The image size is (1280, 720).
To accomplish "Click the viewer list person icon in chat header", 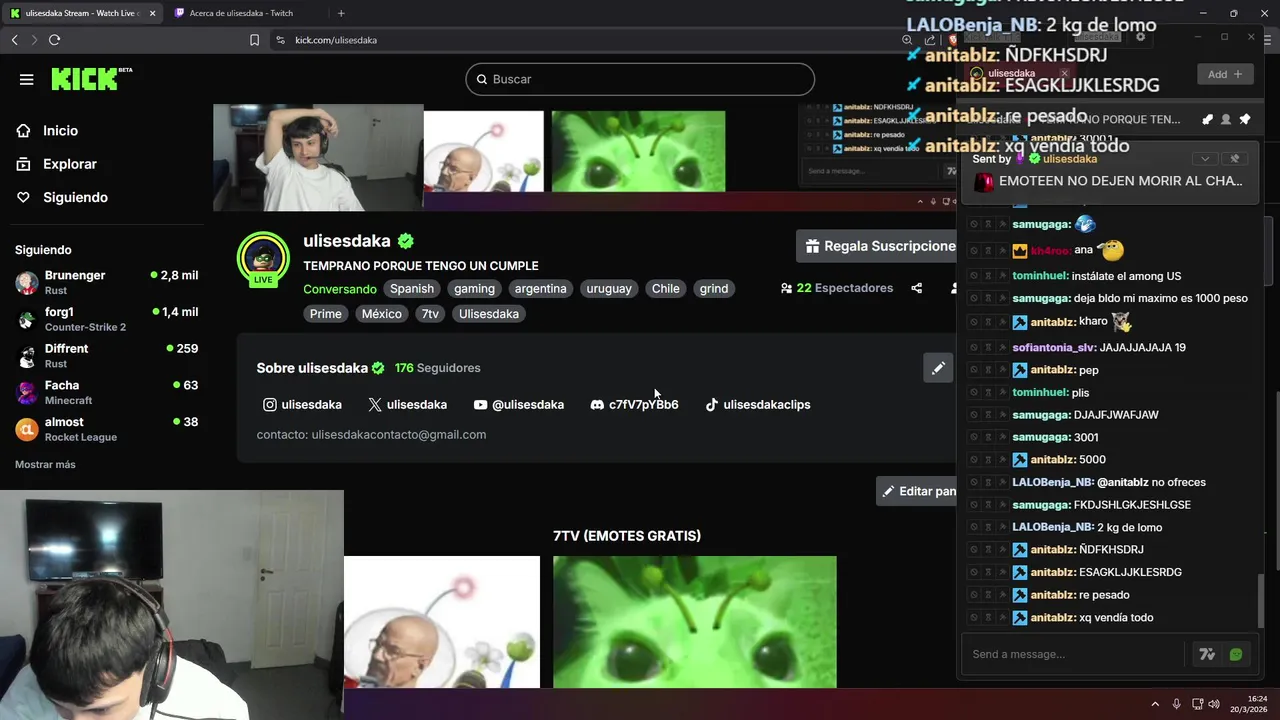I will [1226, 120].
